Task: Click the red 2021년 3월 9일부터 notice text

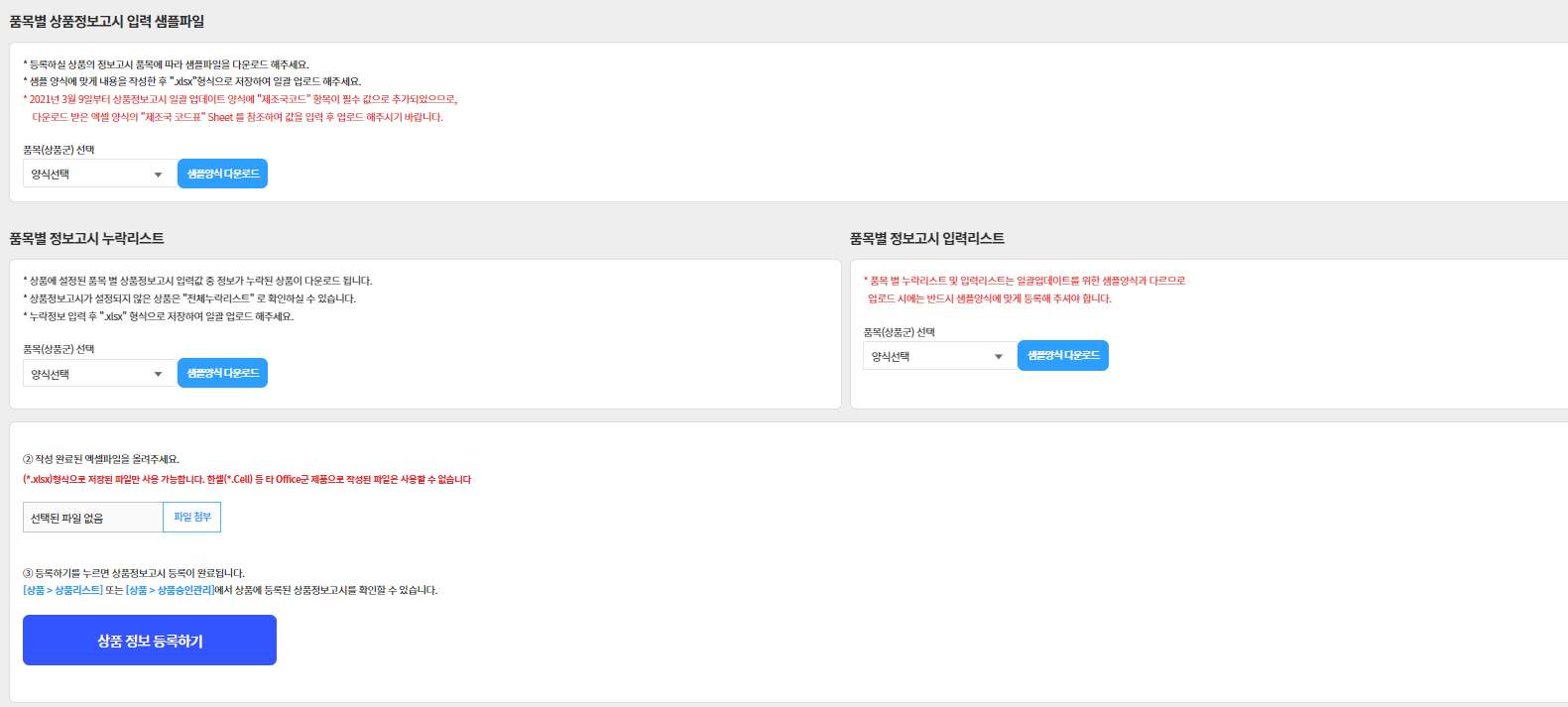Action: point(240,99)
